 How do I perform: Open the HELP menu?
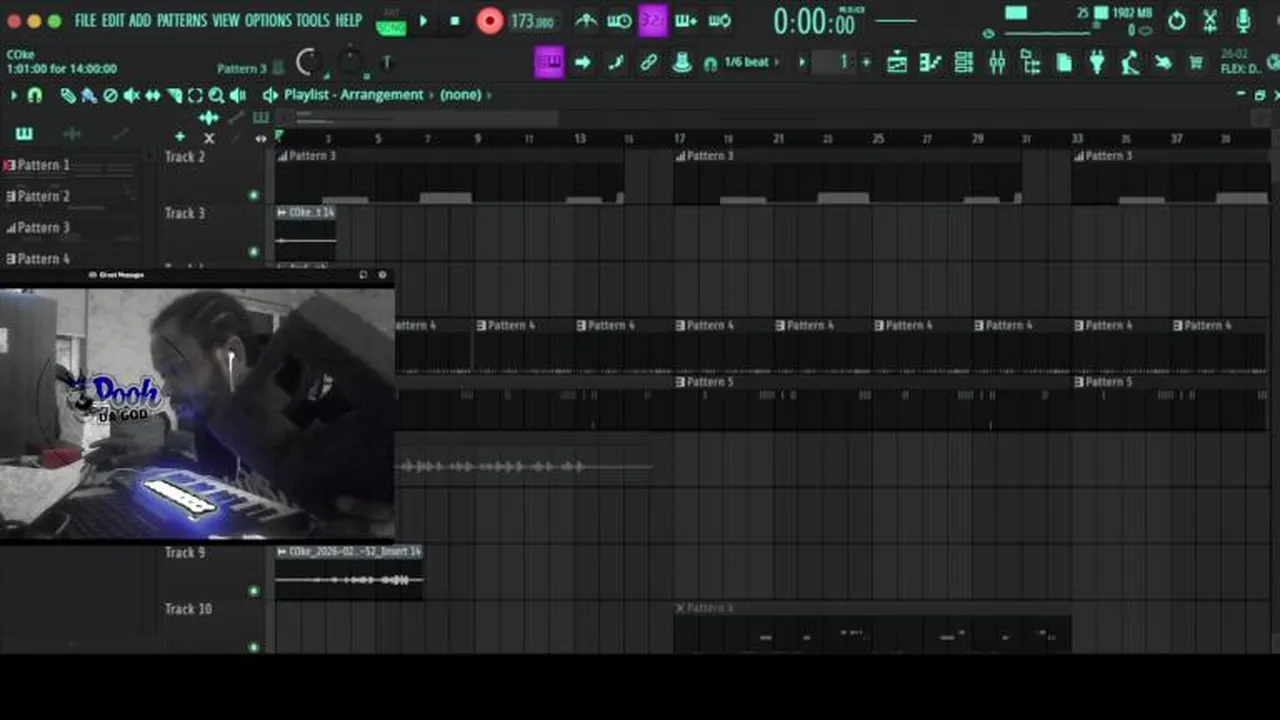pos(348,20)
